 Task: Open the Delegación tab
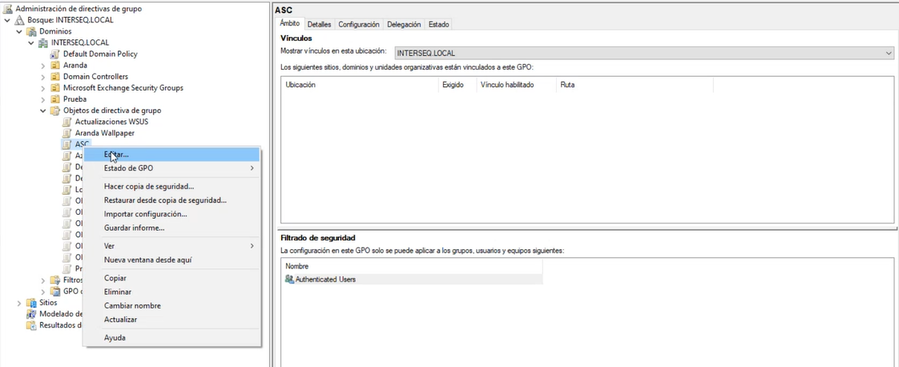point(404,25)
